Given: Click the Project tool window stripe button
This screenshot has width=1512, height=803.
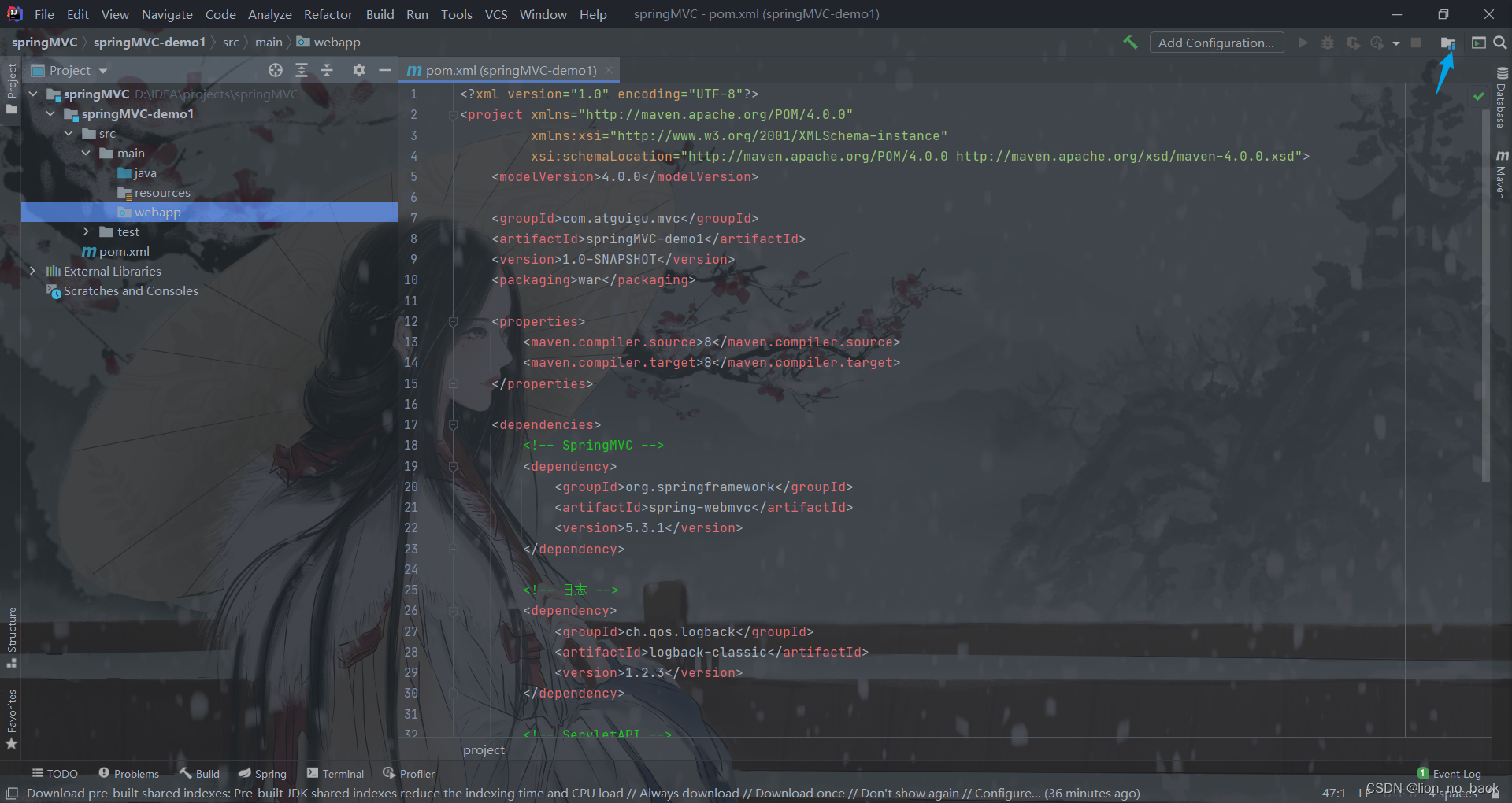Looking at the screenshot, I should coord(11,87).
